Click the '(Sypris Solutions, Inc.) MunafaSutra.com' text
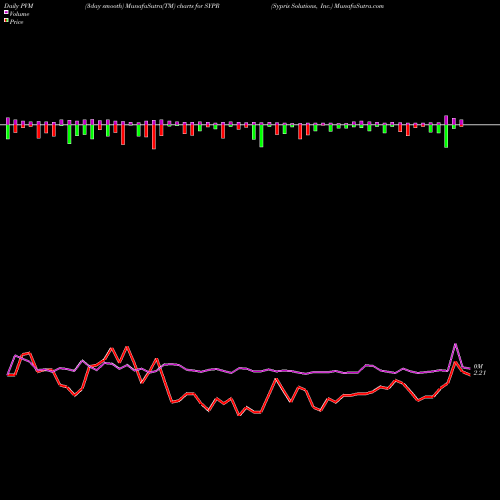Viewport: 500px width, 500px height. (x=327, y=6)
